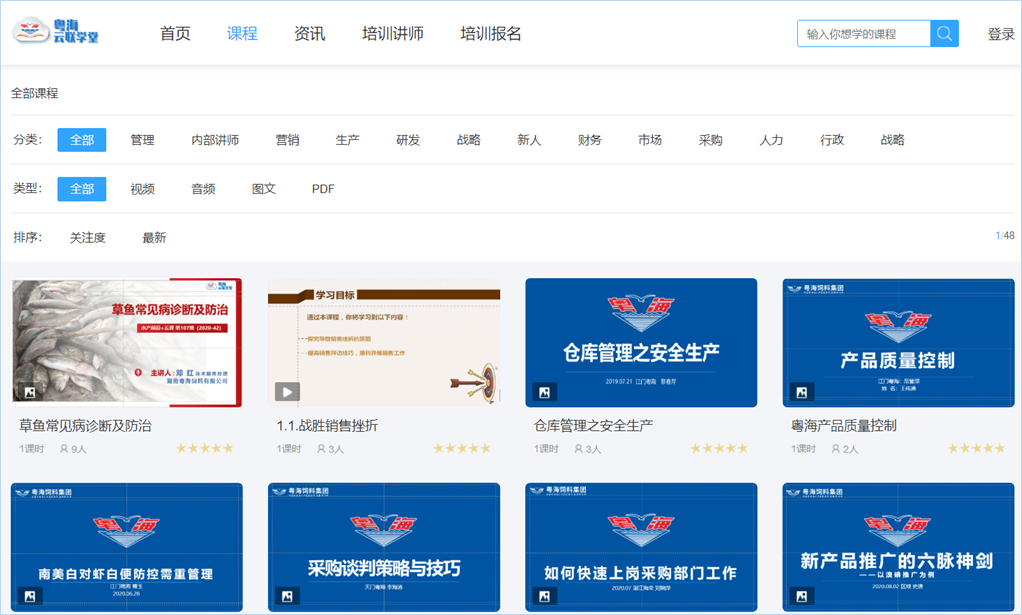The height and width of the screenshot is (615, 1022).
Task: Click image icon on 产品质量控制 thumbnail
Action: (802, 392)
